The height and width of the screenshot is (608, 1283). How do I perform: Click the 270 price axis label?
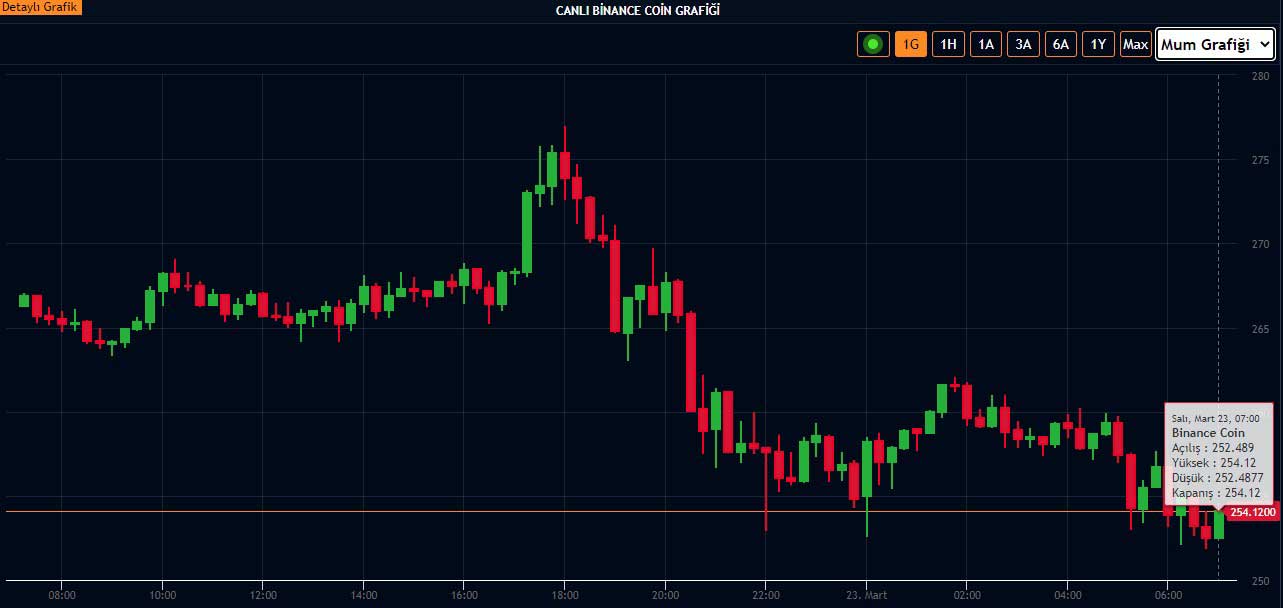coord(1259,244)
